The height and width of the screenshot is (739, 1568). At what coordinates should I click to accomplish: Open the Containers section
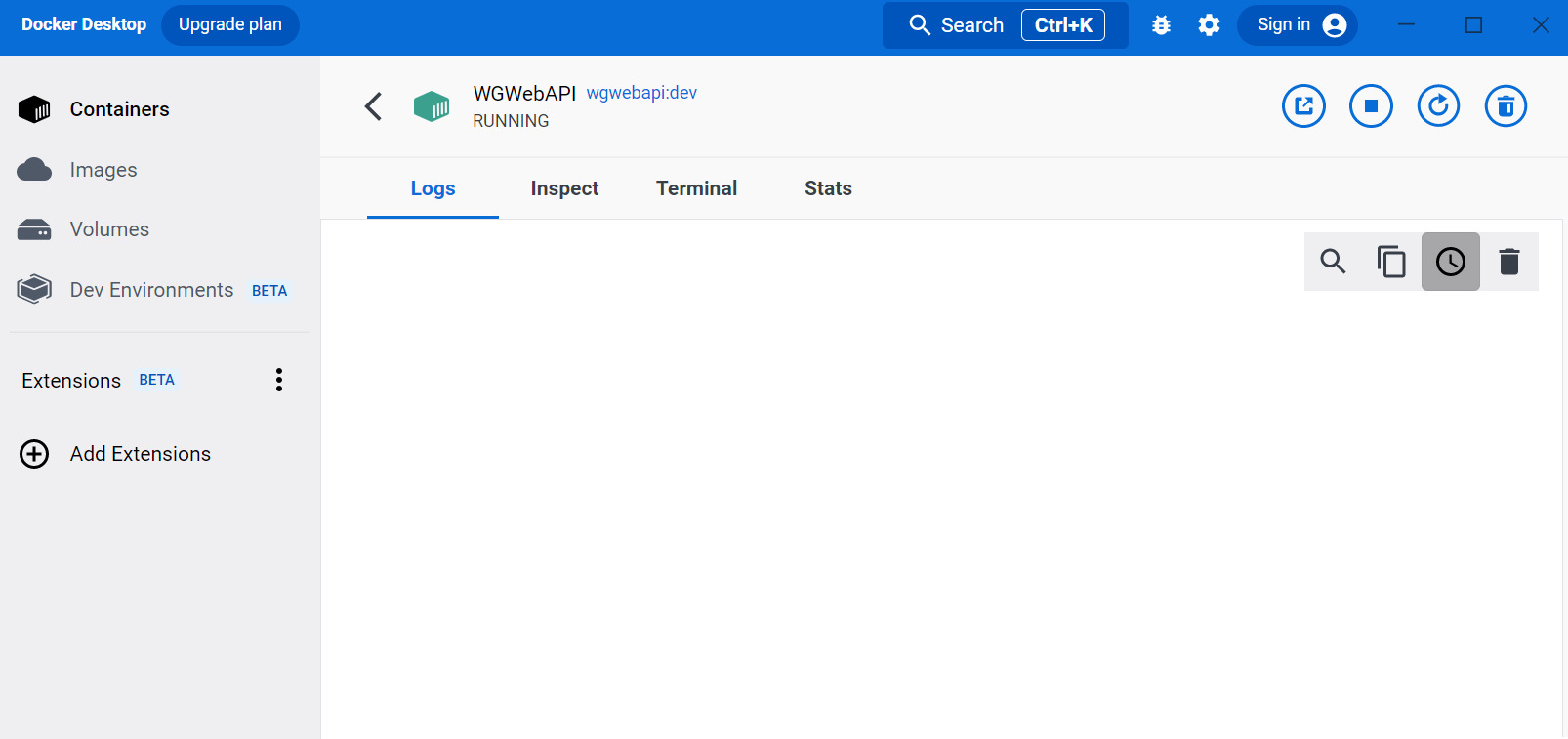(119, 109)
